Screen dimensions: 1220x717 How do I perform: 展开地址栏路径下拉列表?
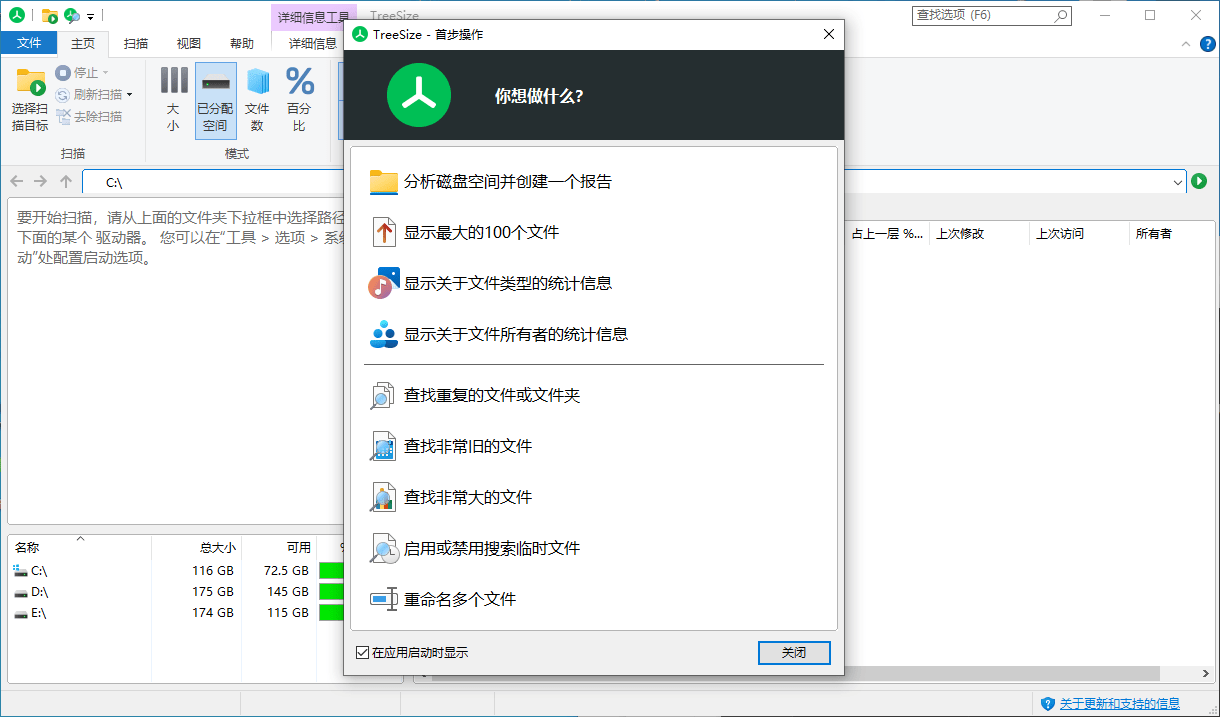tap(1177, 183)
